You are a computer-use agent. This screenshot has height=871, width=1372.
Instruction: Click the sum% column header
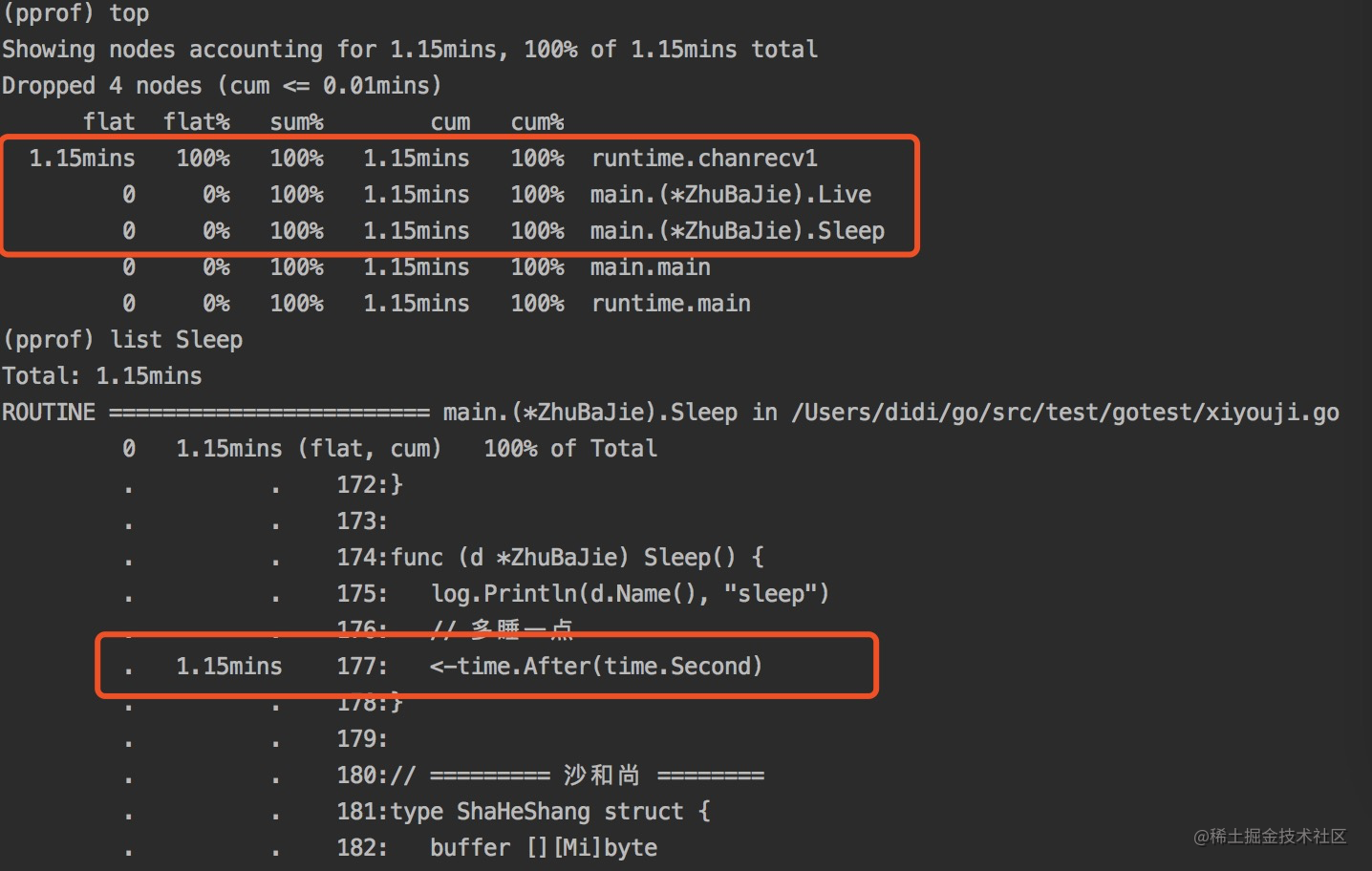(297, 121)
